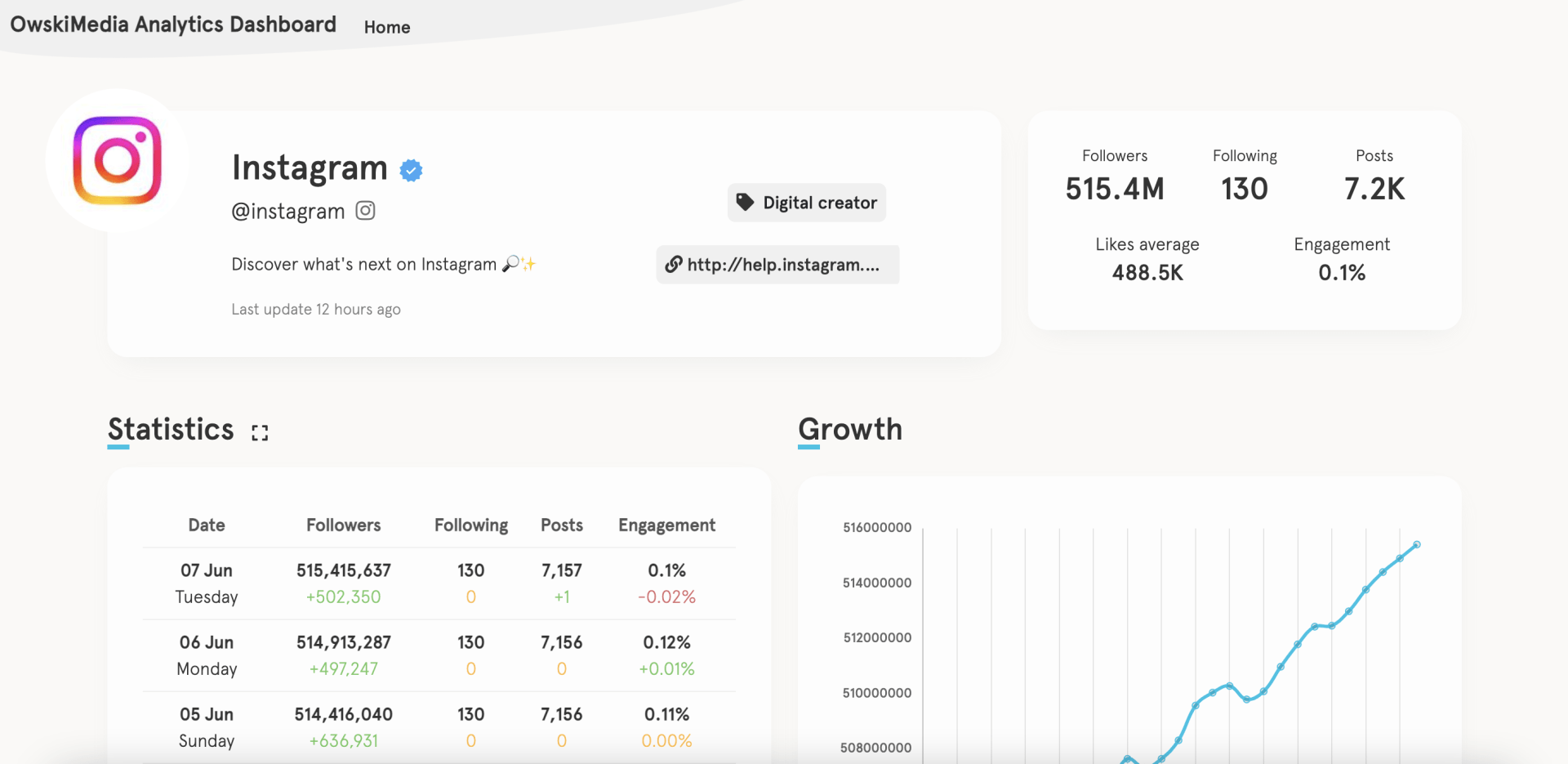
Task: Expand the Statistics table to fullscreen
Action: [x=260, y=433]
